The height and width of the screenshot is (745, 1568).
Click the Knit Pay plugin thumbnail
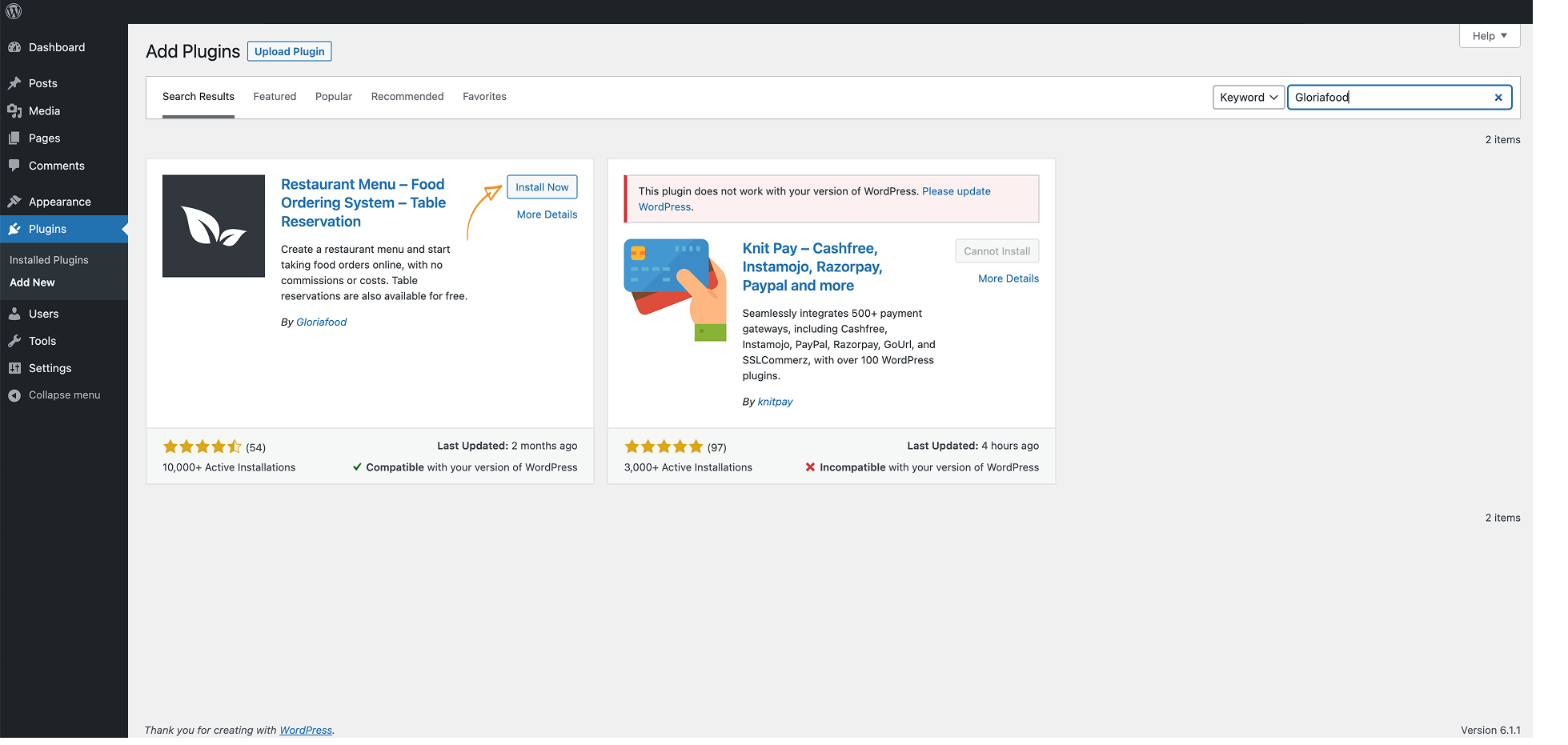(675, 290)
